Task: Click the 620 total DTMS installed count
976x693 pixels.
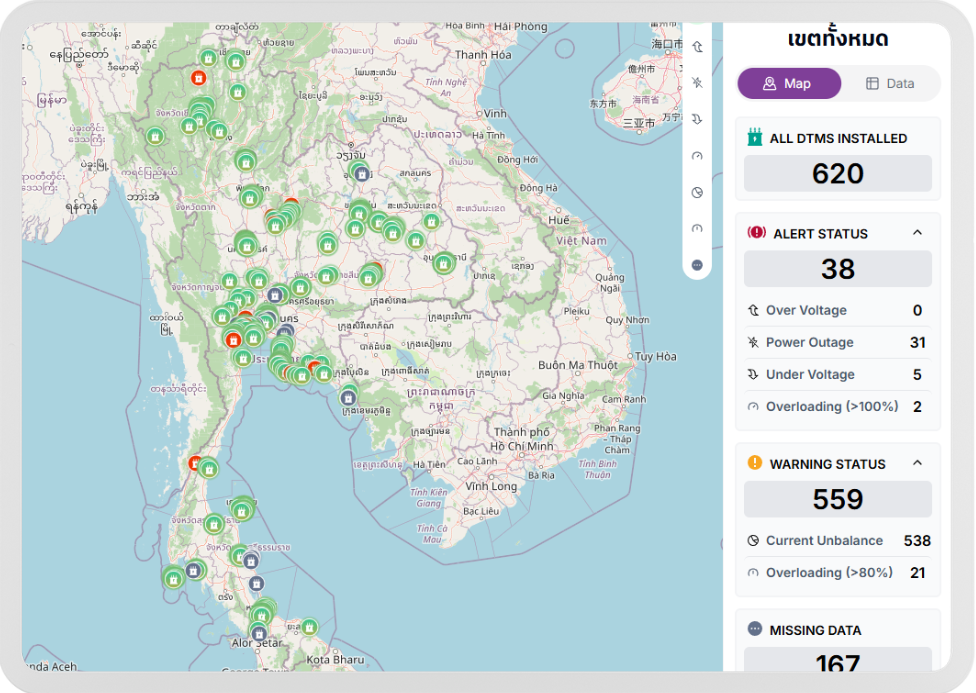Action: [x=838, y=173]
